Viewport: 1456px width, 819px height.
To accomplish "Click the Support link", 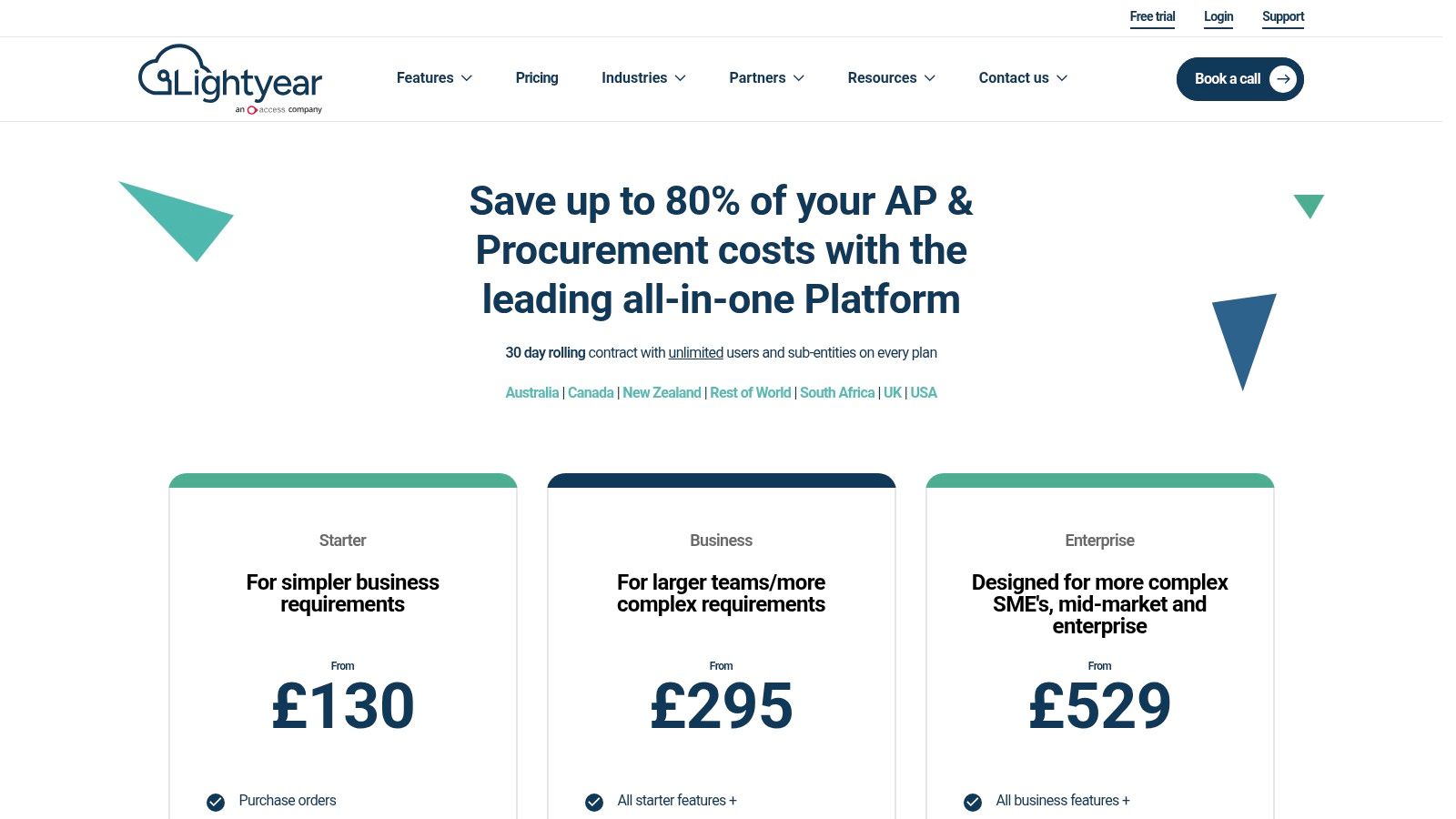I will (1283, 16).
